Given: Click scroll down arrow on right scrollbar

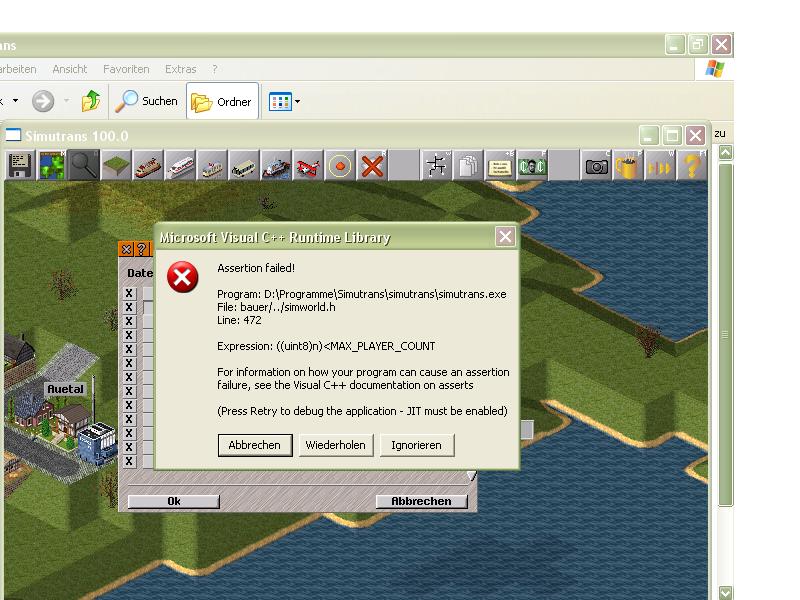Looking at the screenshot, I should [726, 592].
